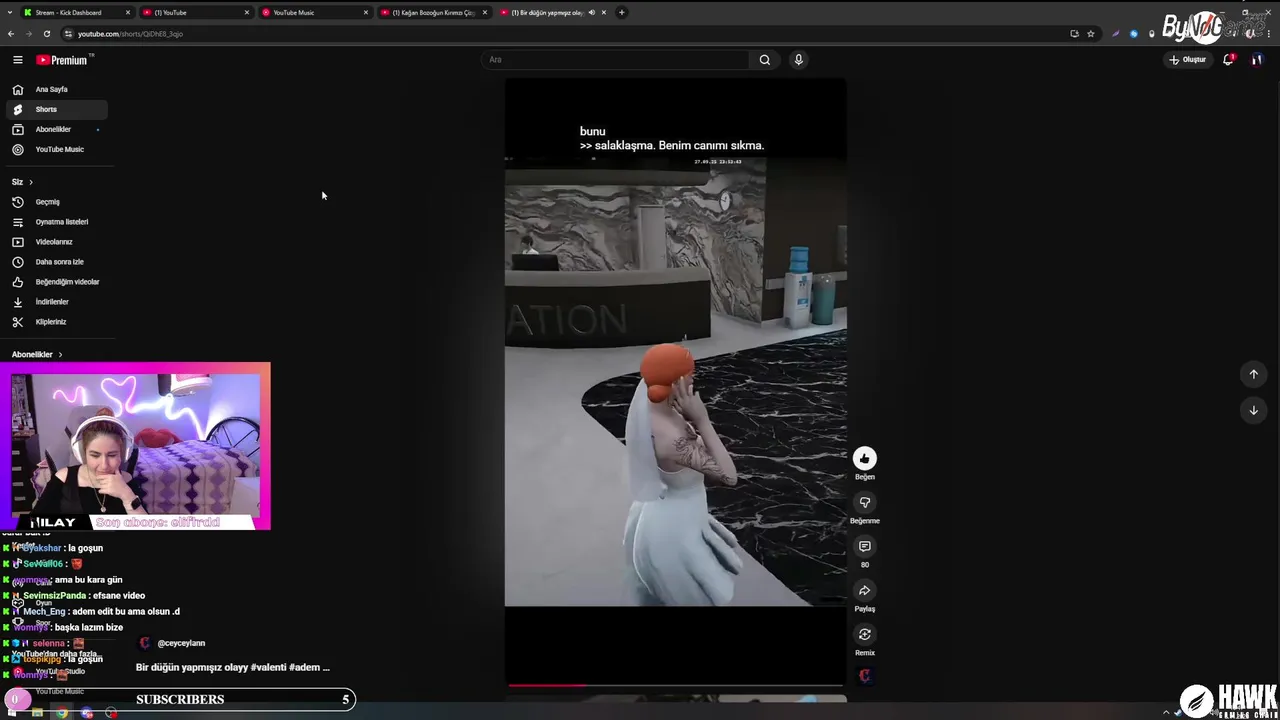Close the YouTube Music tab
1280x720 pixels.
pos(366,13)
